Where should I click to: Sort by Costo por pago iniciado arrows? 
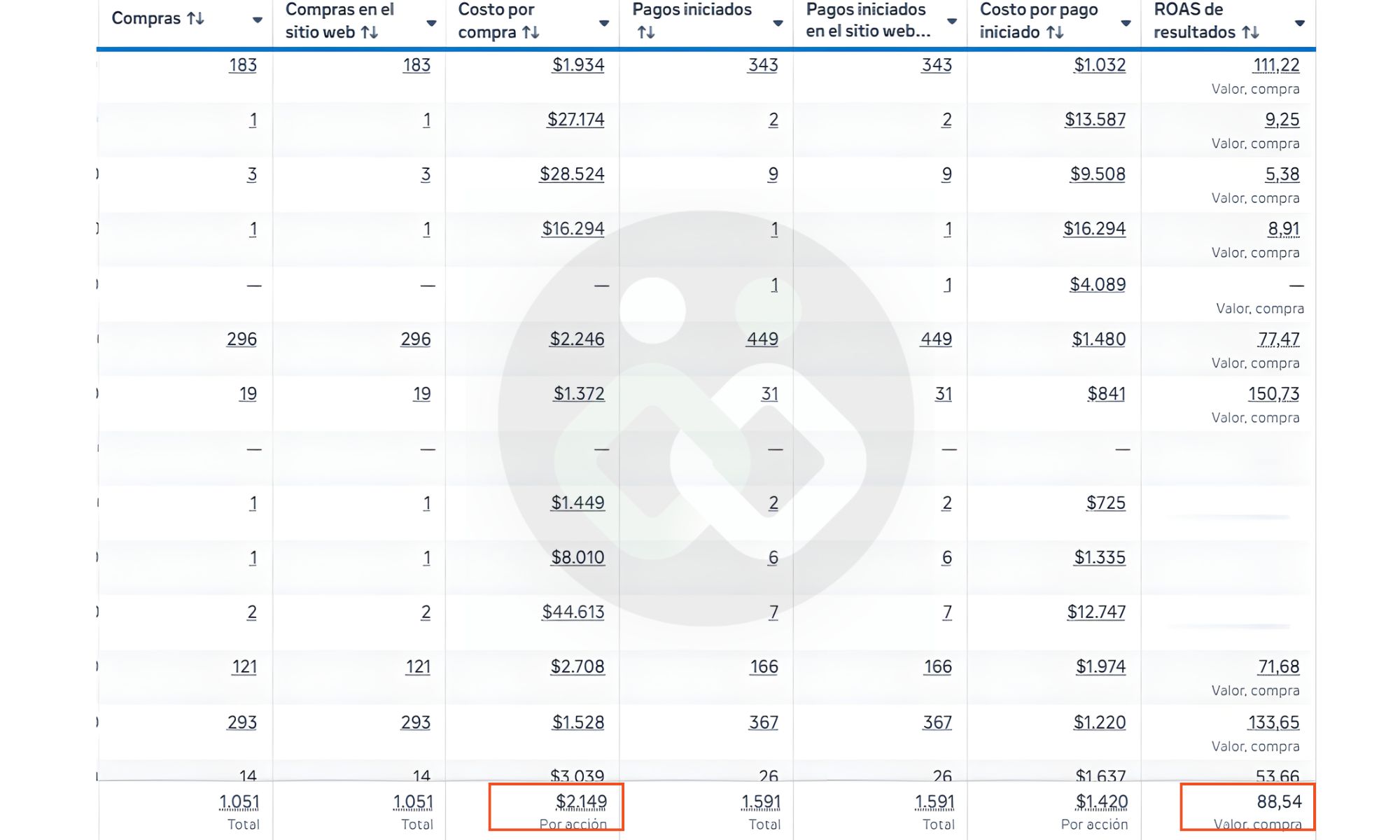point(1055,32)
